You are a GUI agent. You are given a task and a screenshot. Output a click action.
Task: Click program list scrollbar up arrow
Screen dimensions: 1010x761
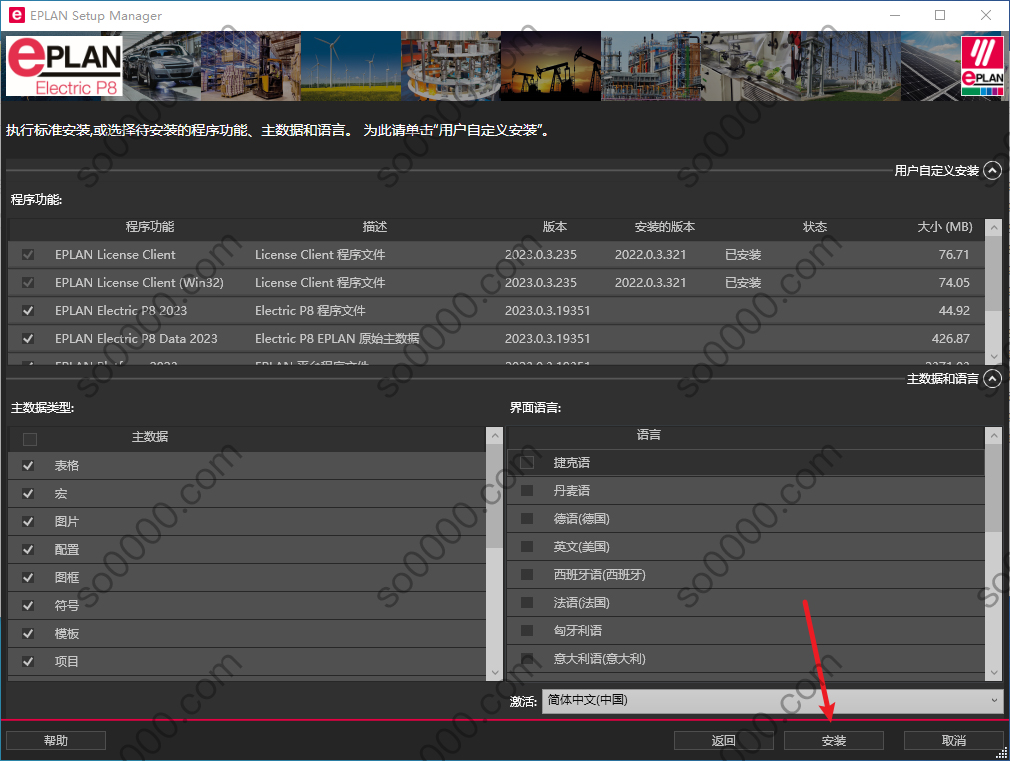point(994,227)
